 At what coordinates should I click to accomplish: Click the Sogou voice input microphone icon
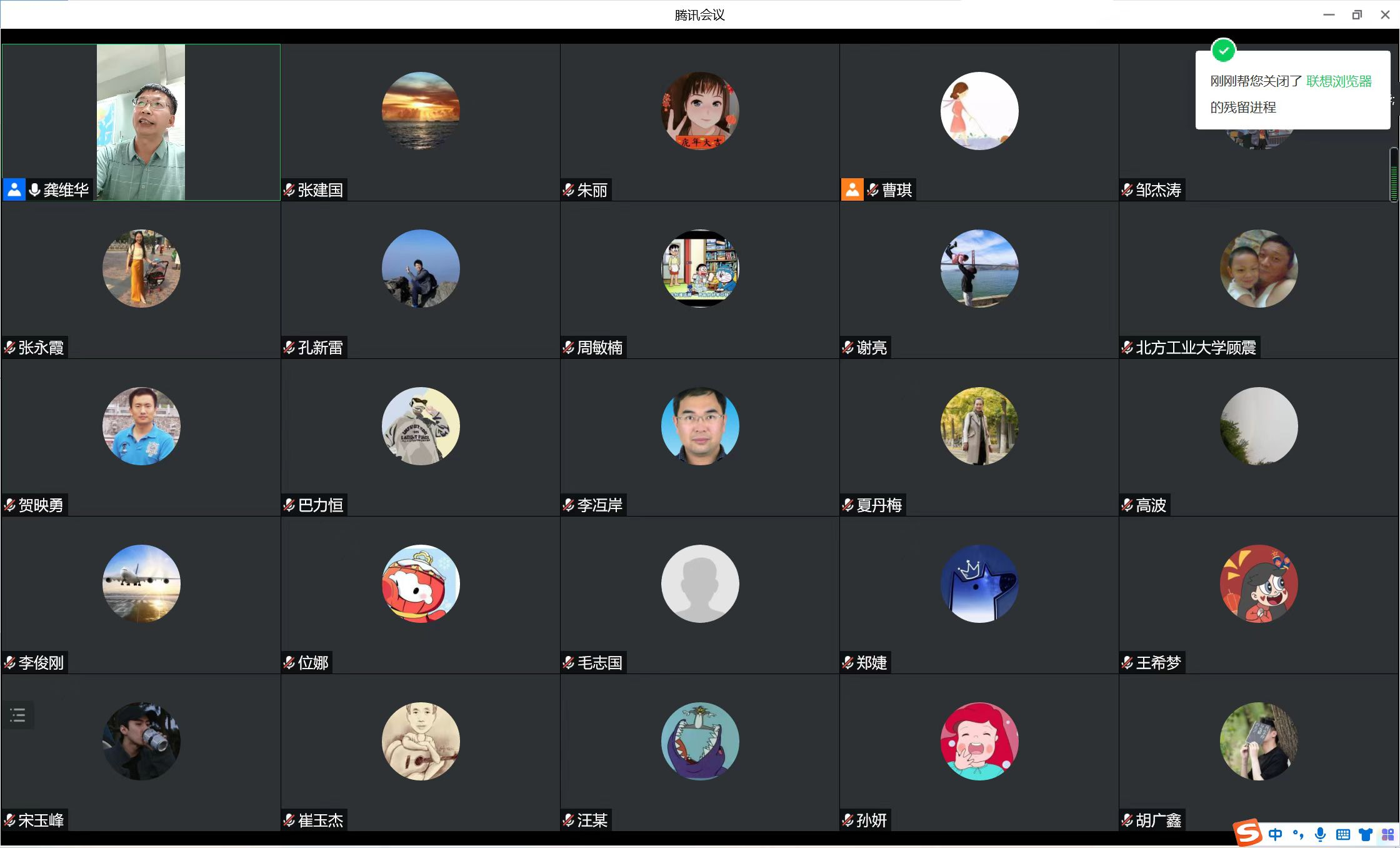click(1320, 834)
